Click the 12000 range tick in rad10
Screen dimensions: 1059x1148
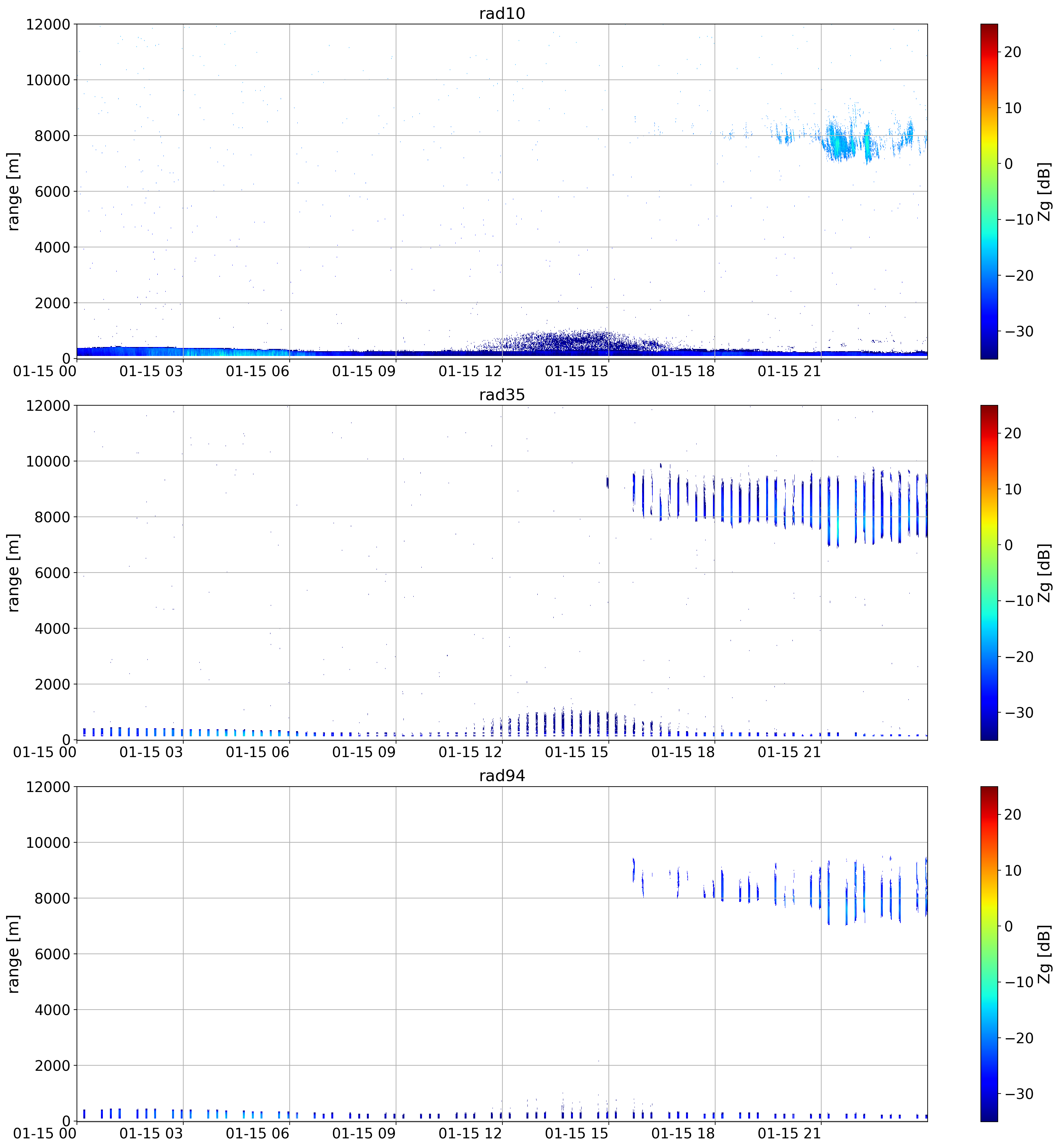click(48, 24)
